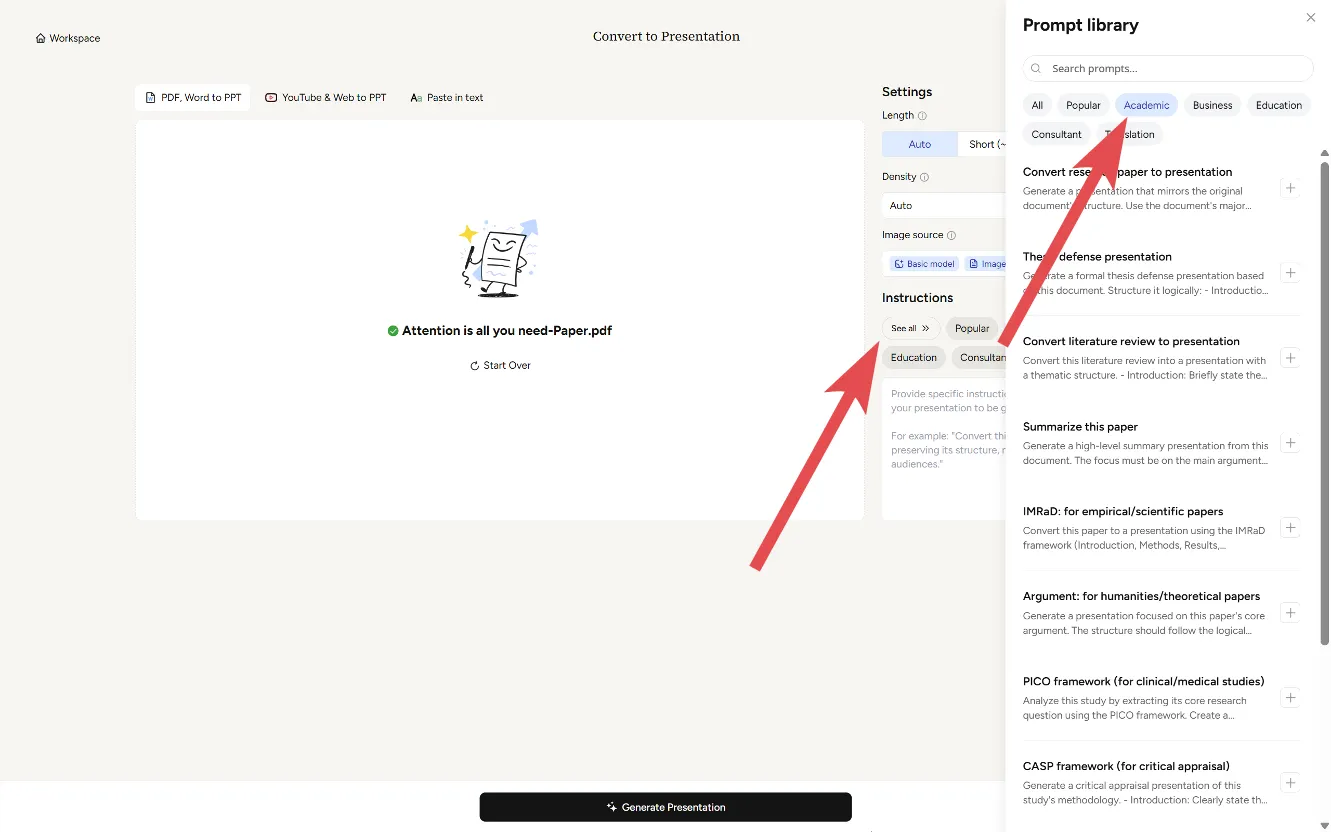Add the PICO framework prompt
Image resolution: width=1331 pixels, height=832 pixels.
pos(1289,698)
